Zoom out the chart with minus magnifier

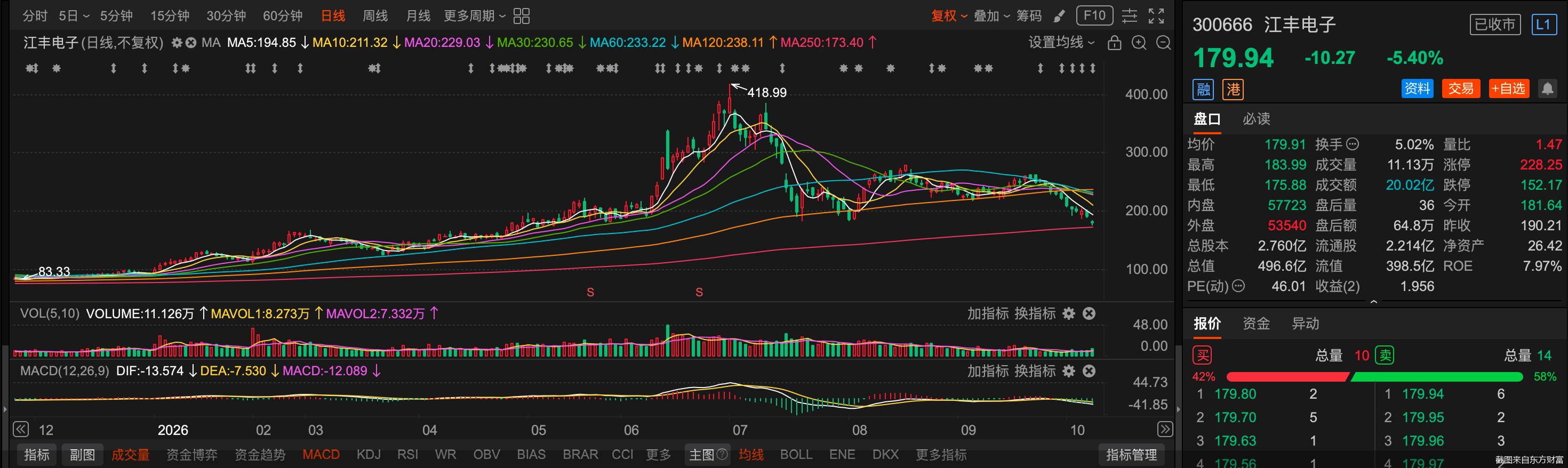1163,43
